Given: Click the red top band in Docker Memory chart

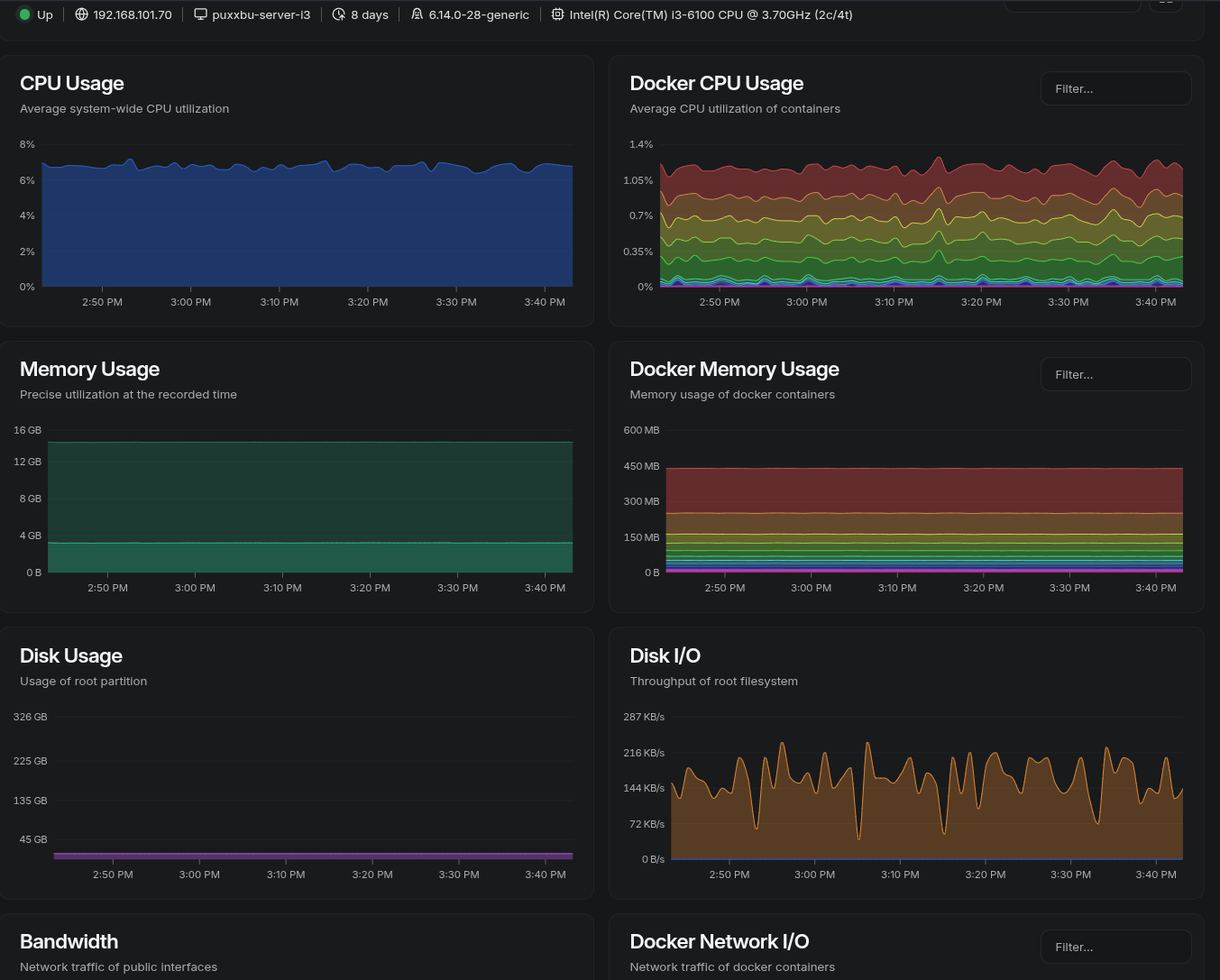Looking at the screenshot, I should [924, 490].
